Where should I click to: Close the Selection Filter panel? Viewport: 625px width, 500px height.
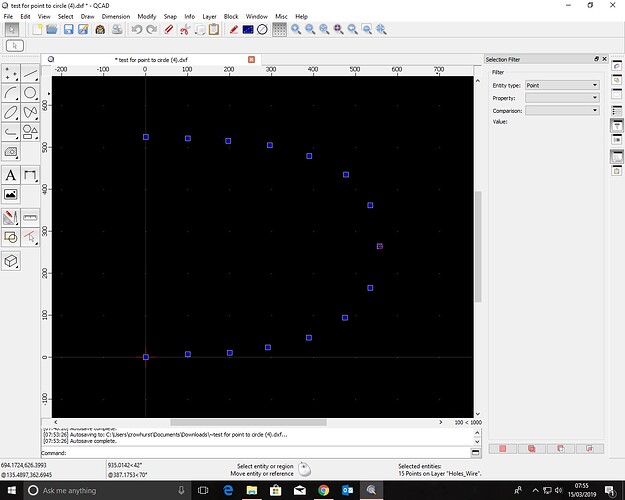pos(604,59)
